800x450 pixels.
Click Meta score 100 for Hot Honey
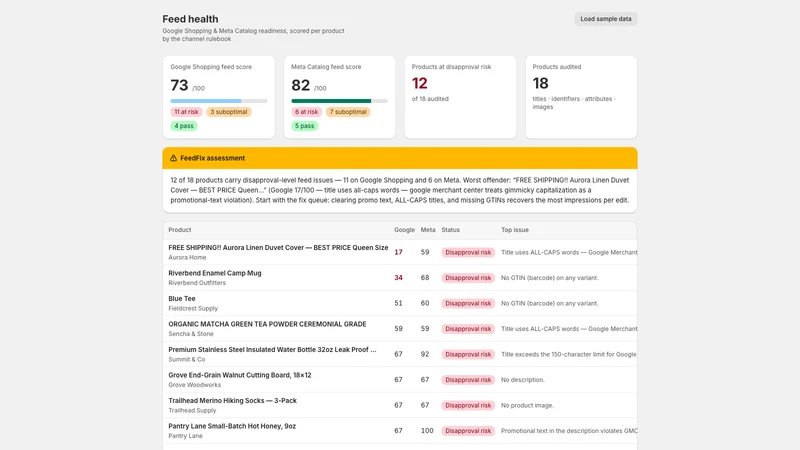pyautogui.click(x=427, y=431)
